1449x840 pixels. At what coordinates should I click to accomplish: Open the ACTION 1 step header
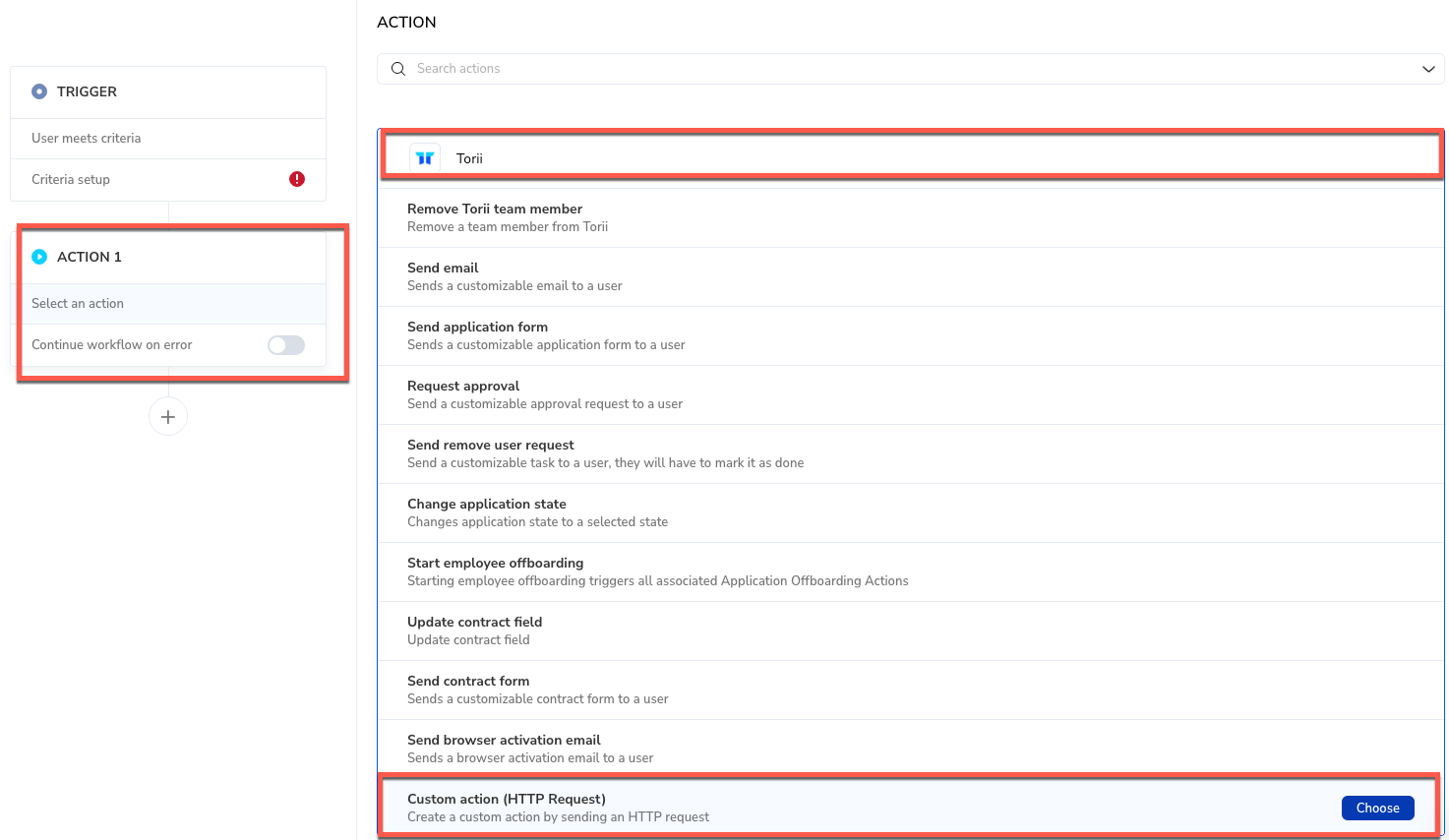(x=168, y=257)
